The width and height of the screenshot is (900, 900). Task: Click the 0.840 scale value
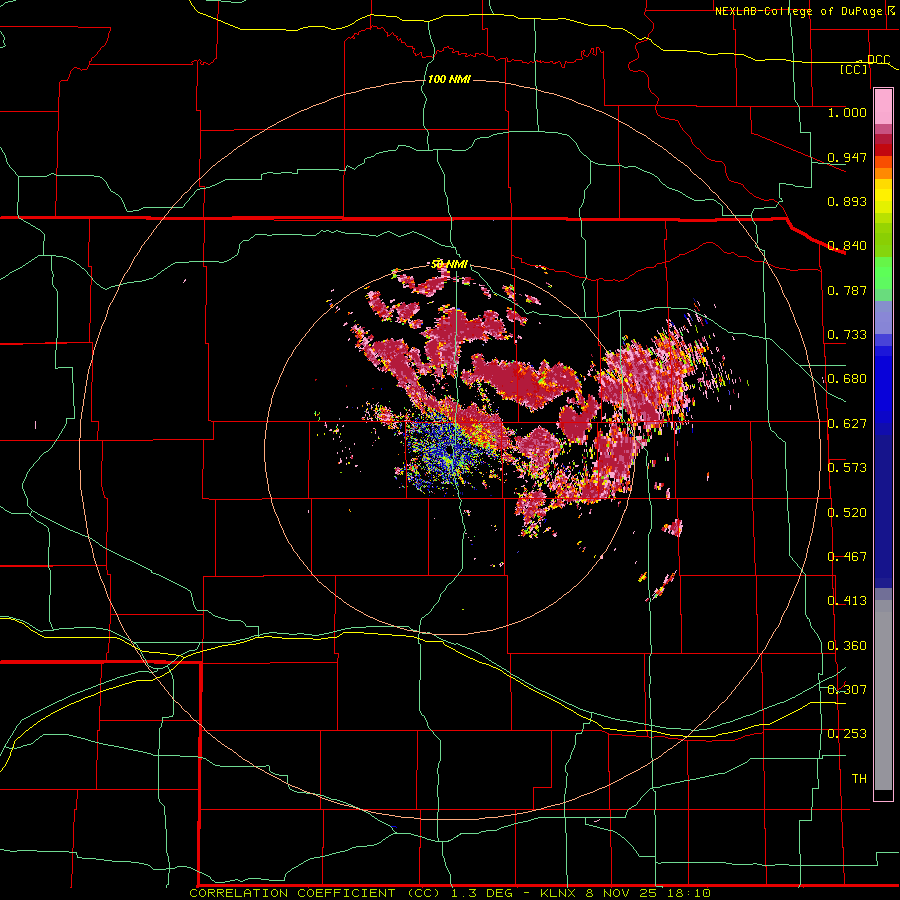(847, 246)
